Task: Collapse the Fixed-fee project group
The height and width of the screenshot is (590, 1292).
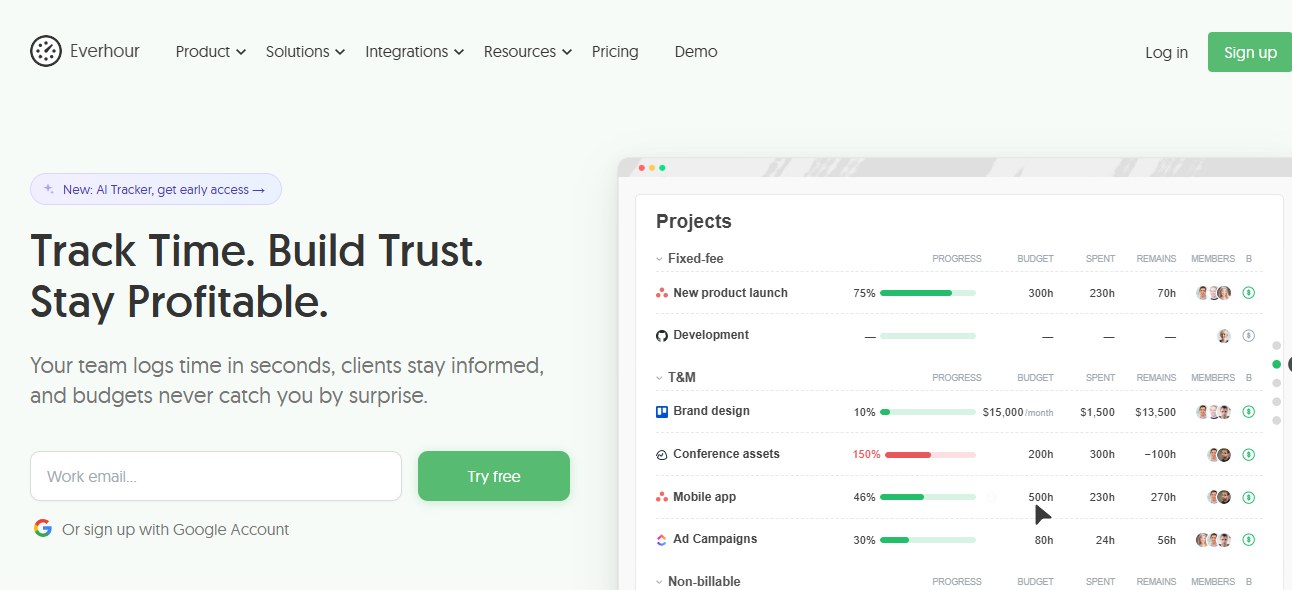Action: pos(659,259)
